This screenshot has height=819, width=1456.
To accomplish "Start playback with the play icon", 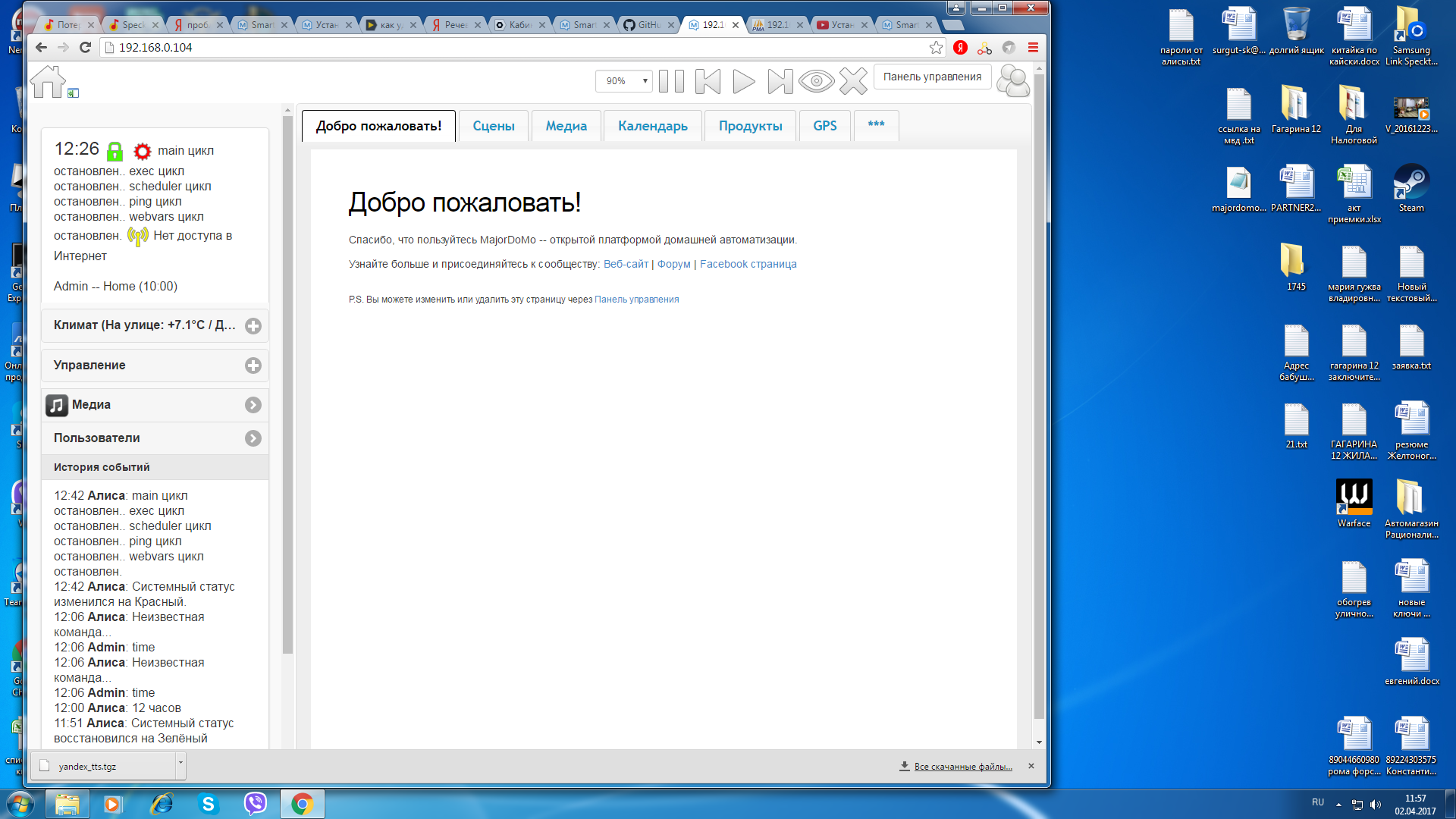I will tap(743, 82).
